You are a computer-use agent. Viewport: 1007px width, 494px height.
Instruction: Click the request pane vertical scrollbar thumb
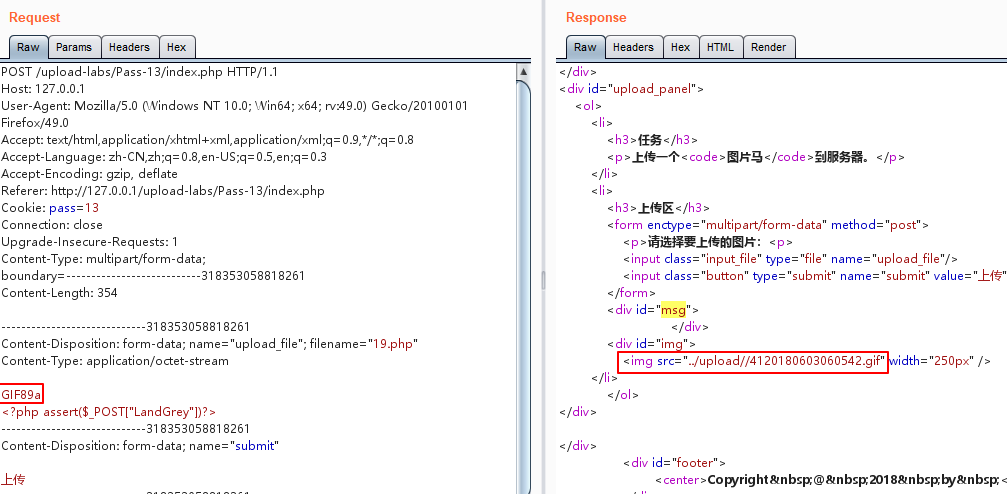pyautogui.click(x=524, y=286)
